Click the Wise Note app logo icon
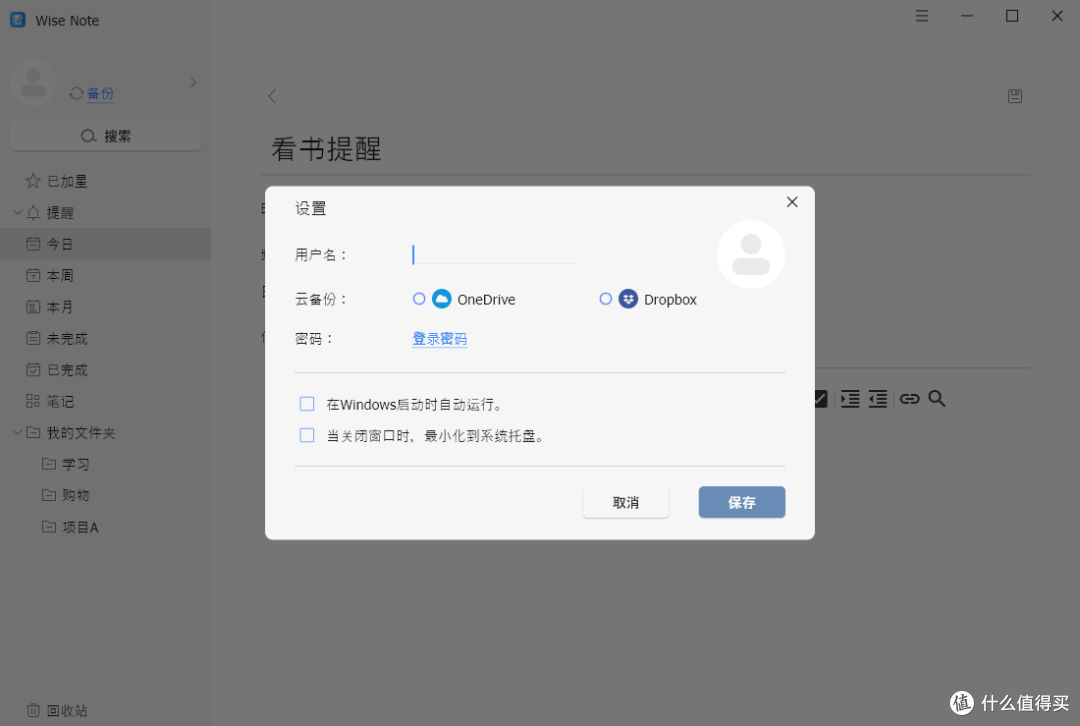Image resolution: width=1080 pixels, height=726 pixels. (x=18, y=20)
